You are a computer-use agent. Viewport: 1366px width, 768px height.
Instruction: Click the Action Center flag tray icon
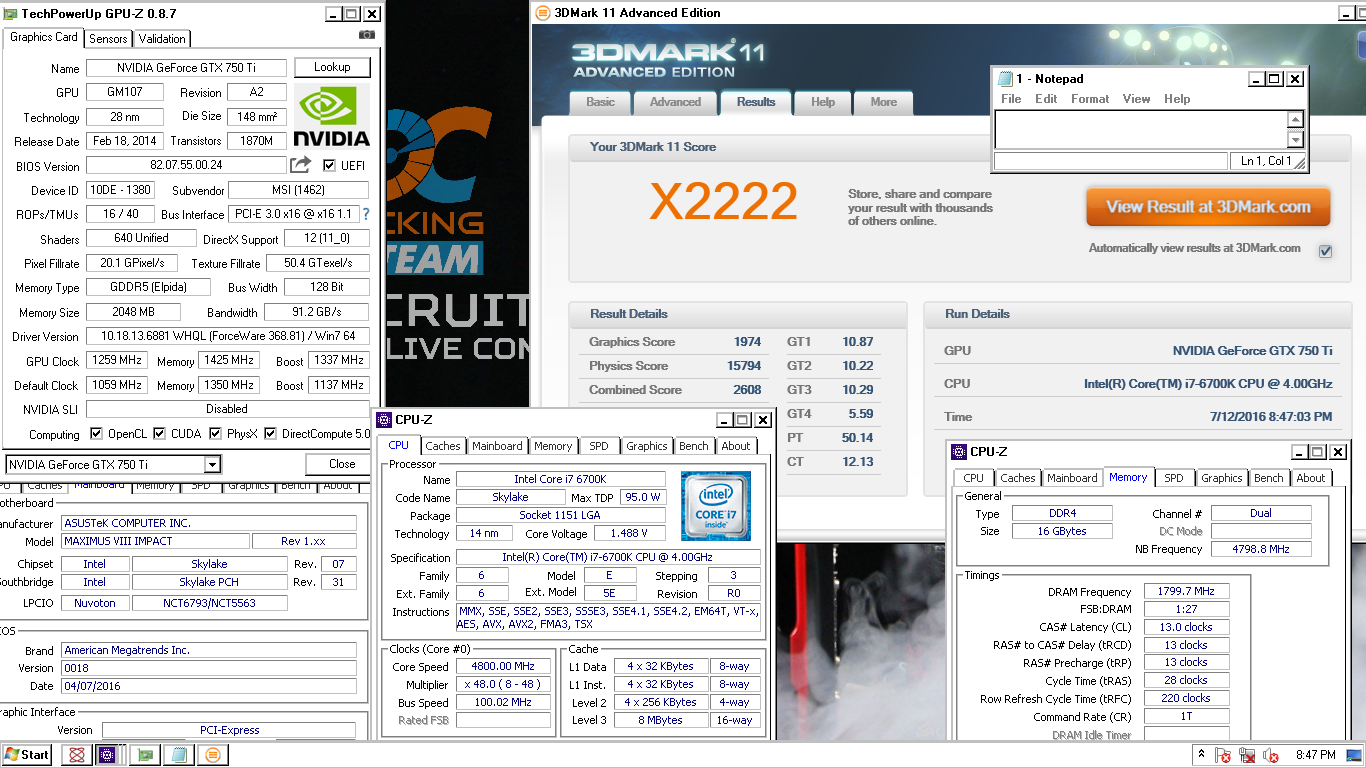[1225, 755]
